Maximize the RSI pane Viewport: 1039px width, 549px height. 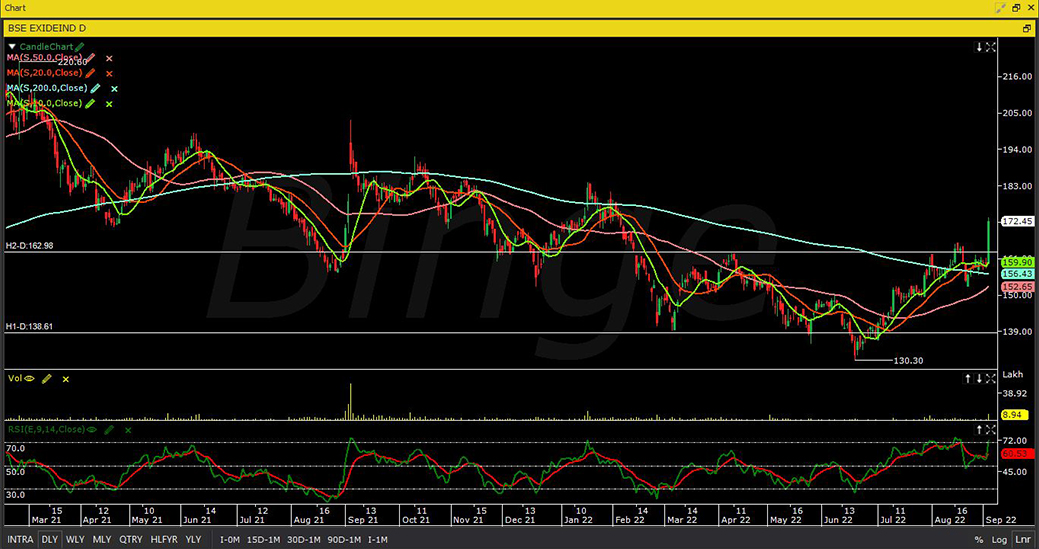point(991,430)
